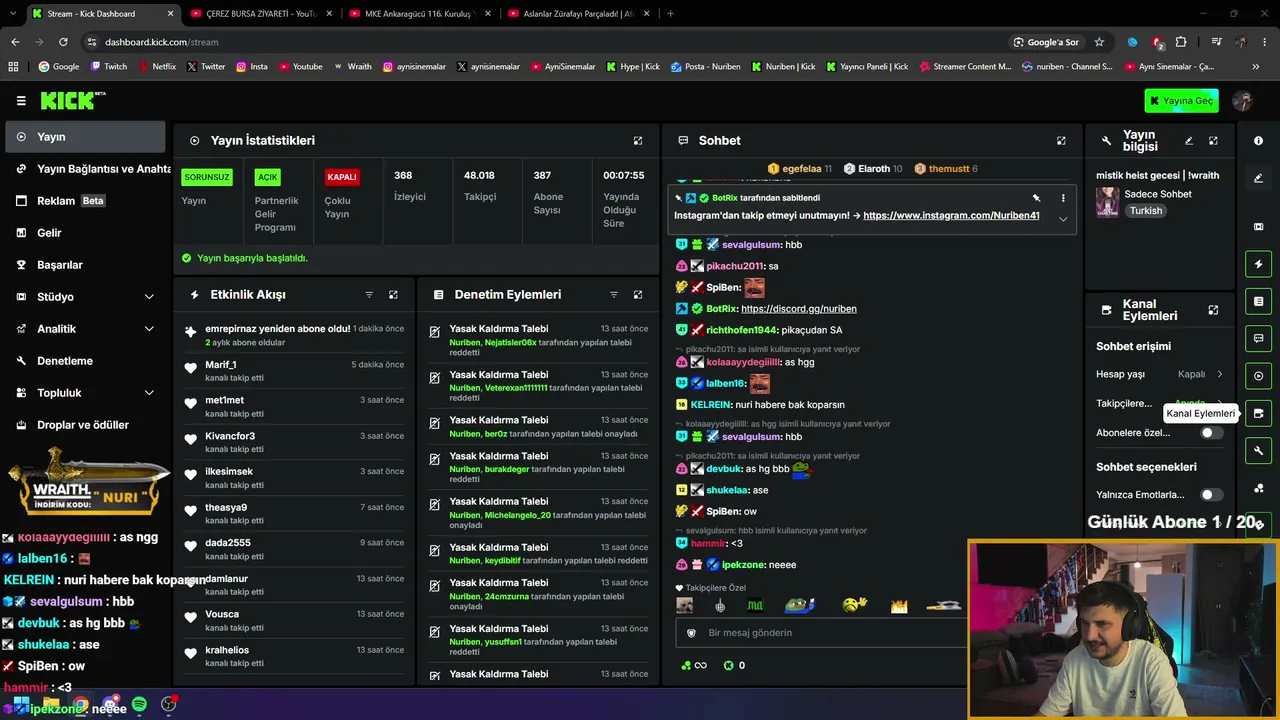Expand the Yayın bilgisi panel
Image resolution: width=1280 pixels, height=720 pixels.
(1213, 141)
